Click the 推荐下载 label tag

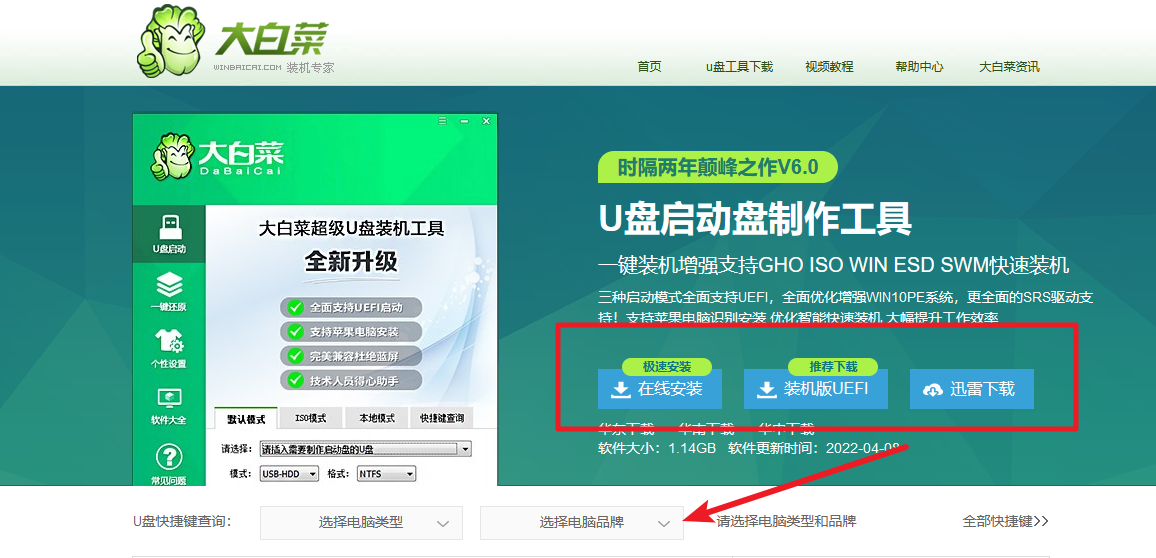tap(833, 366)
